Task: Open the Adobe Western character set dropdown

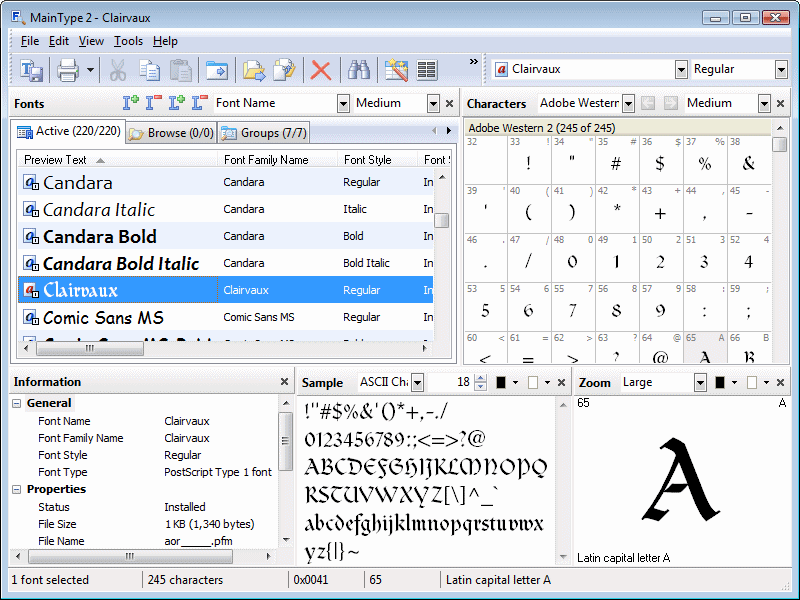Action: tap(628, 103)
